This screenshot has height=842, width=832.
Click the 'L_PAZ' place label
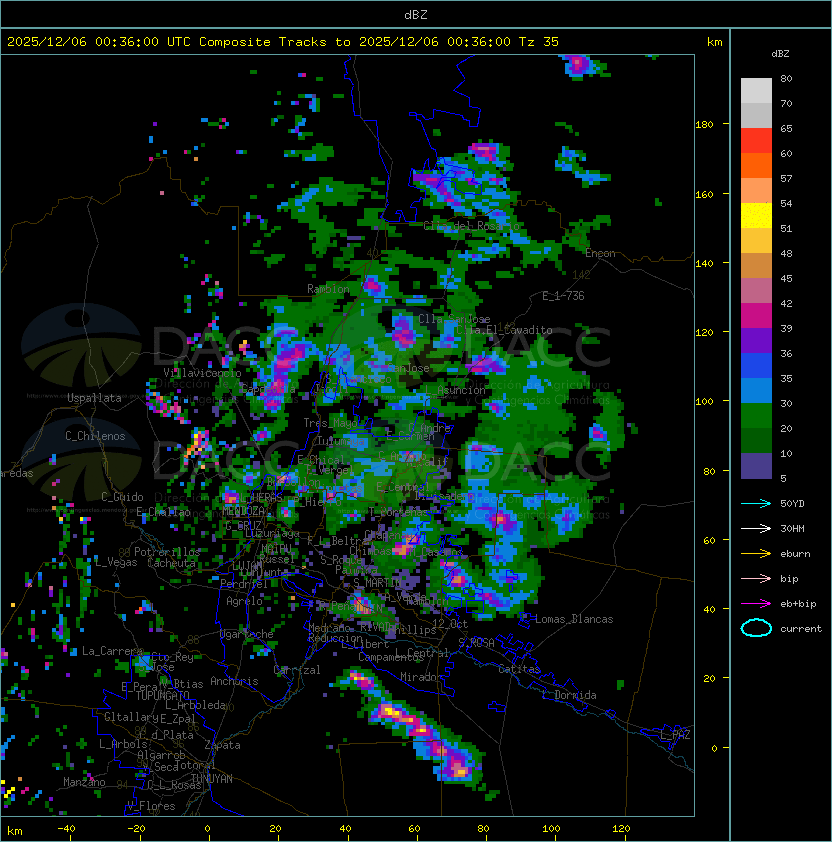[675, 735]
